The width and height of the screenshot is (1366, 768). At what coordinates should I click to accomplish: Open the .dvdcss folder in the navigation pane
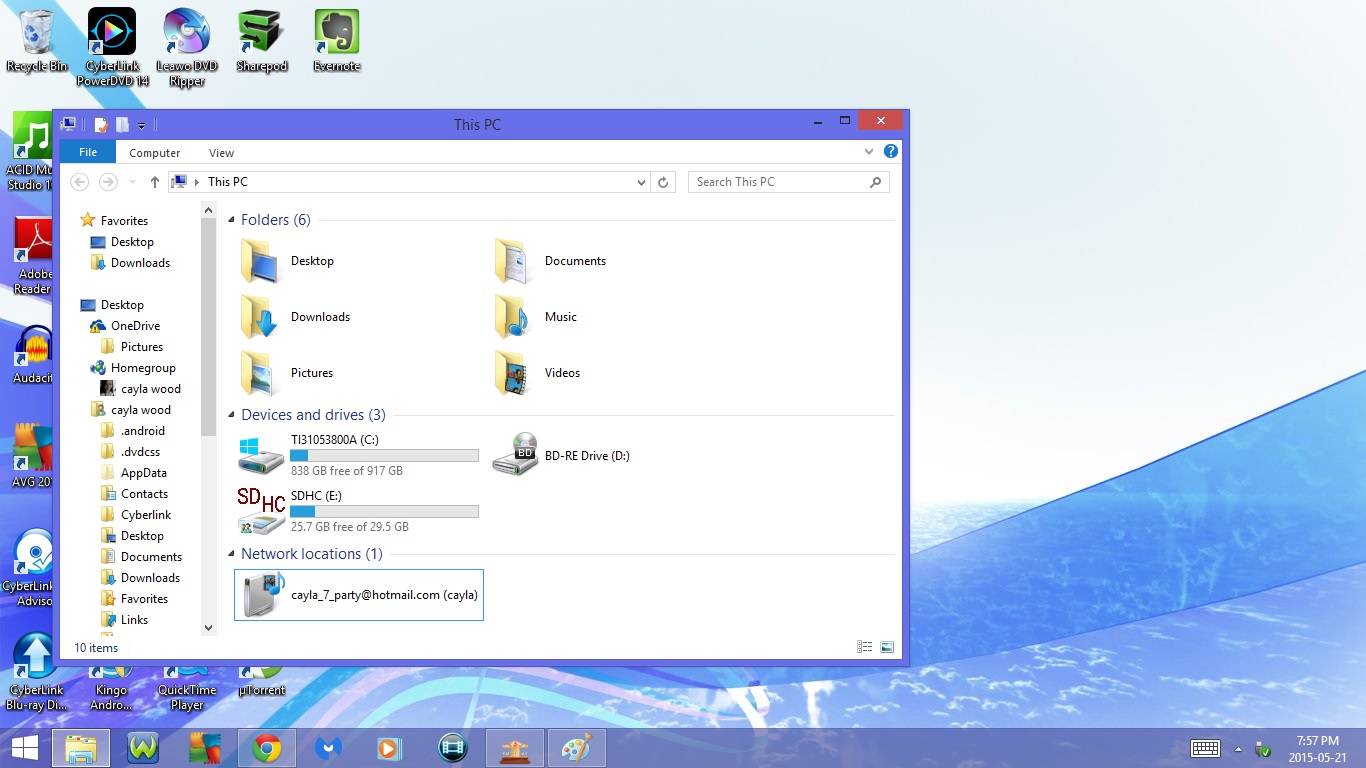click(x=130, y=452)
